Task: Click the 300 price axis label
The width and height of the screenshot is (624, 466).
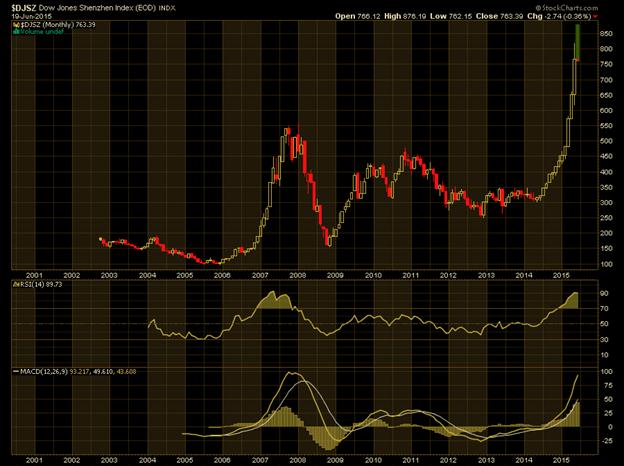Action: tap(606, 203)
